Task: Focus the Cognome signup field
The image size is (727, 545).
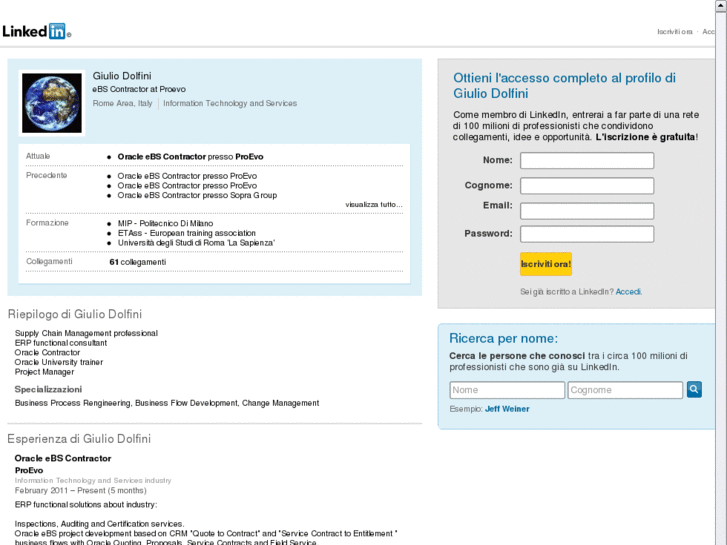Action: point(587,186)
